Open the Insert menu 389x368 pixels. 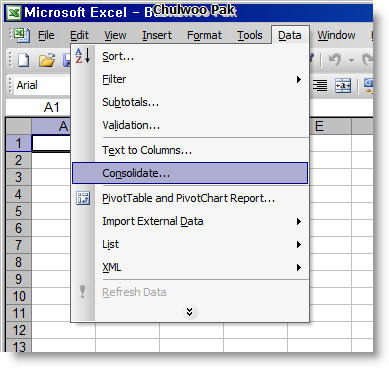click(x=157, y=35)
